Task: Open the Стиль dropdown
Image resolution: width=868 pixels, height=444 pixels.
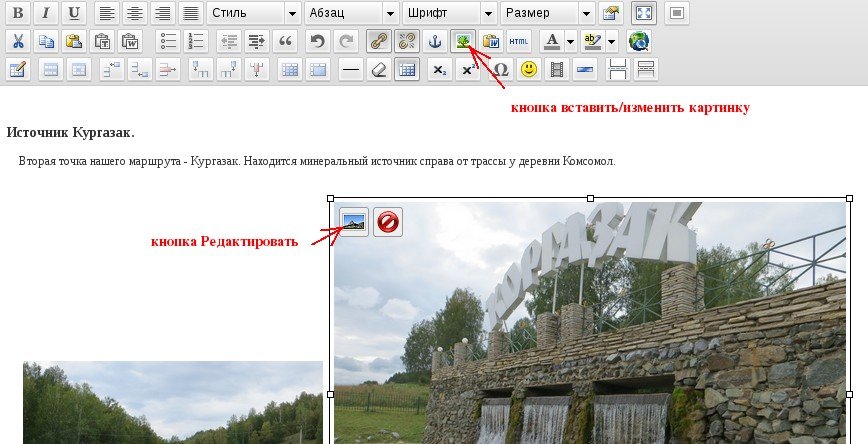Action: click(253, 13)
